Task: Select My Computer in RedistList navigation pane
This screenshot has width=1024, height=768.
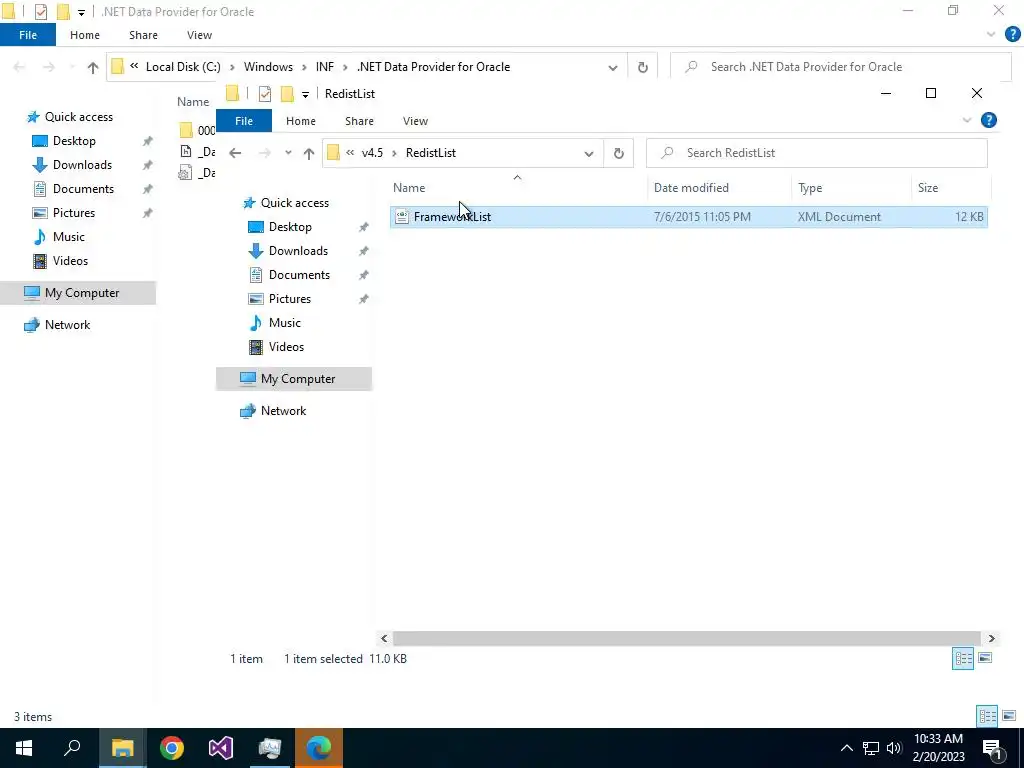Action: [294, 379]
